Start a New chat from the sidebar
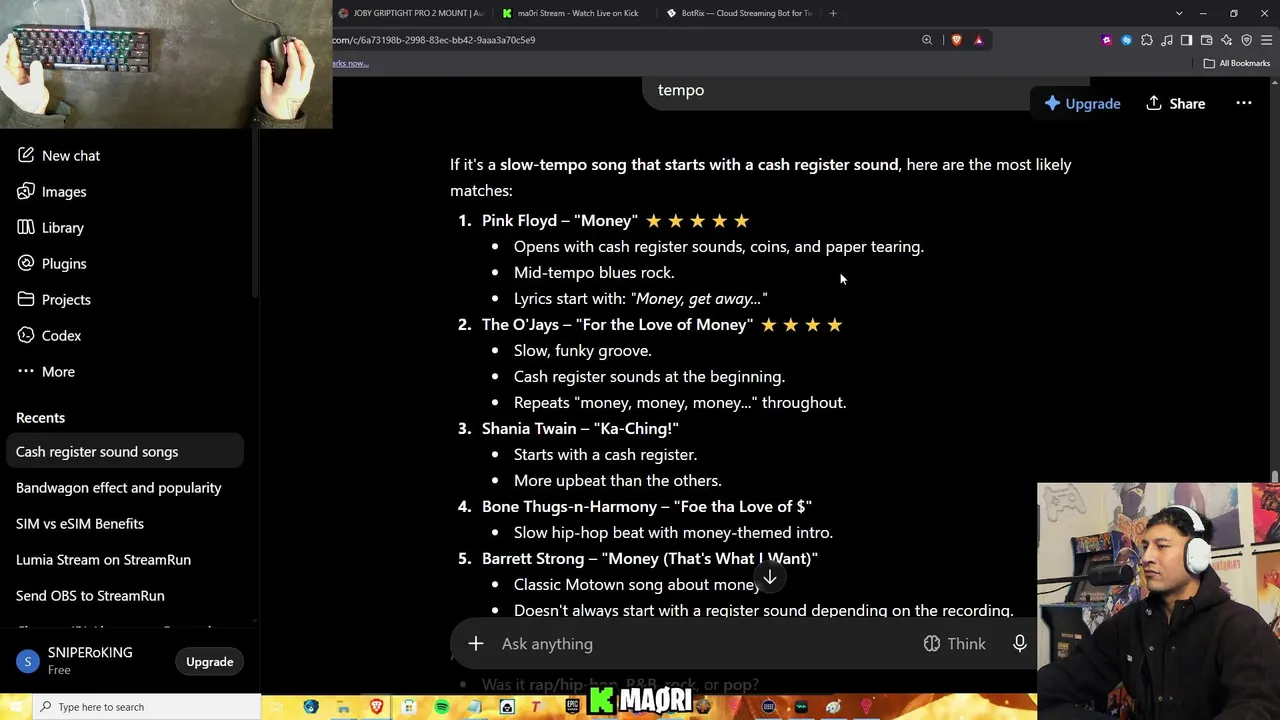The width and height of the screenshot is (1280, 720). pos(59,156)
